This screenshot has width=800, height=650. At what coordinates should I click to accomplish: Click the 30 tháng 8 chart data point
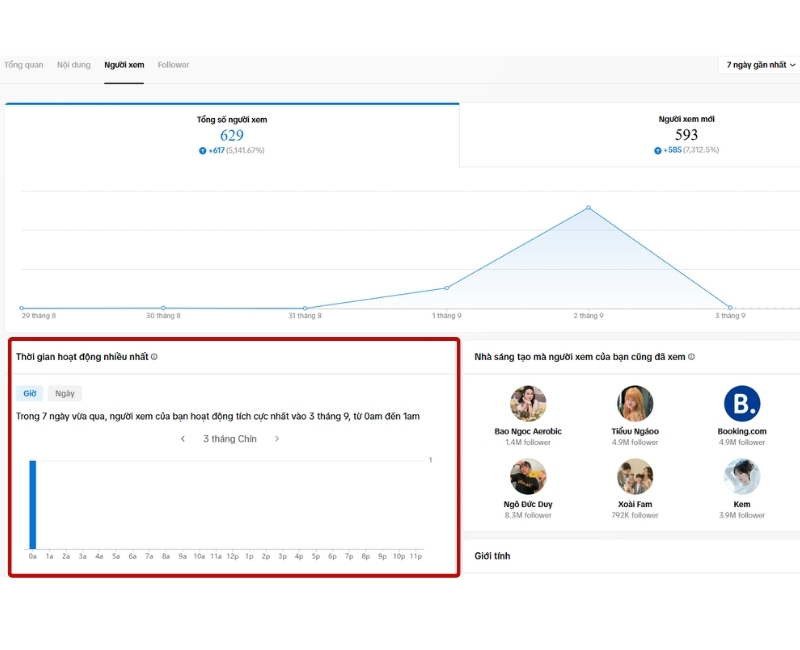point(163,308)
